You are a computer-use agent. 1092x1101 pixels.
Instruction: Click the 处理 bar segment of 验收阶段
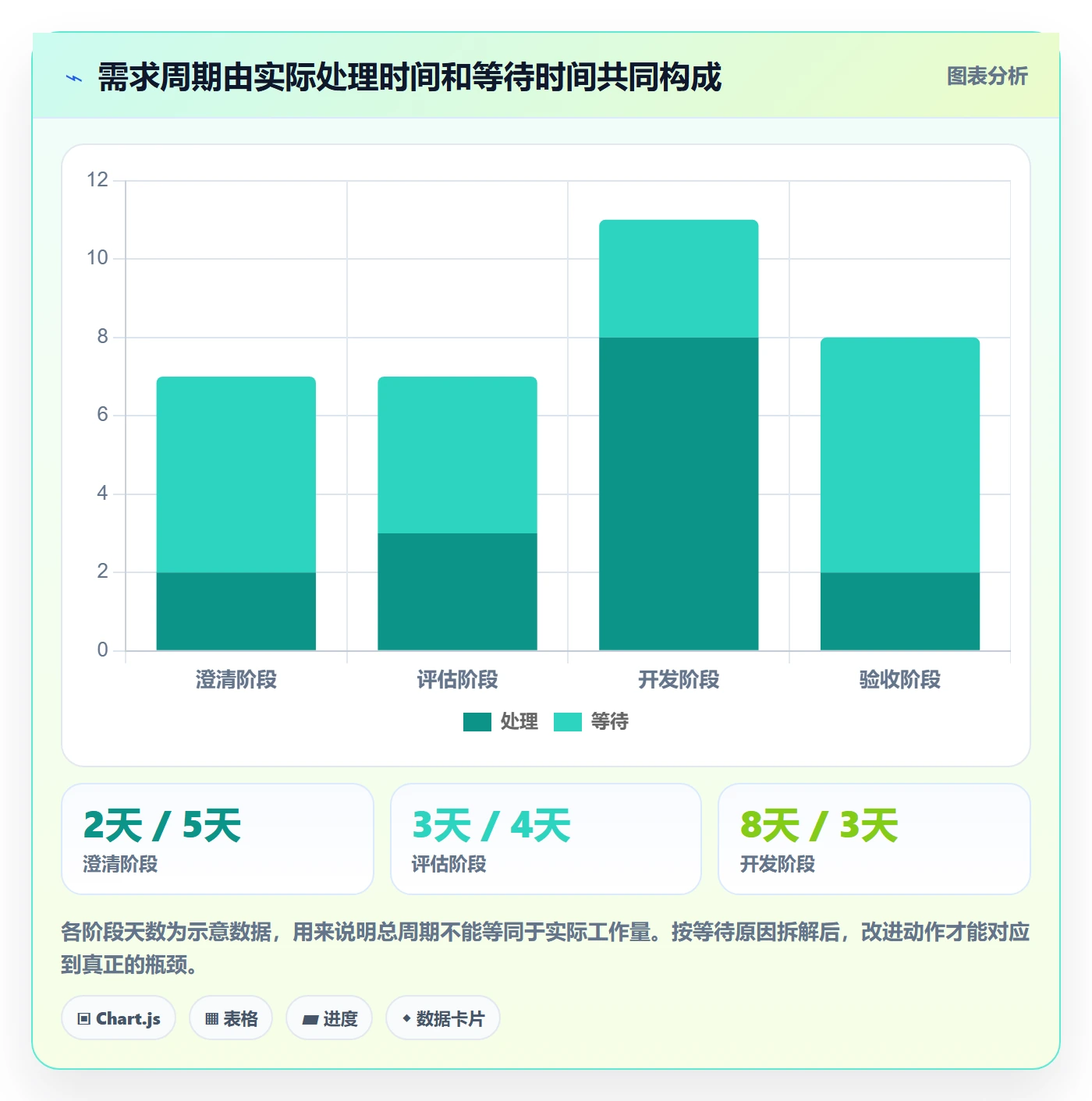click(900, 611)
